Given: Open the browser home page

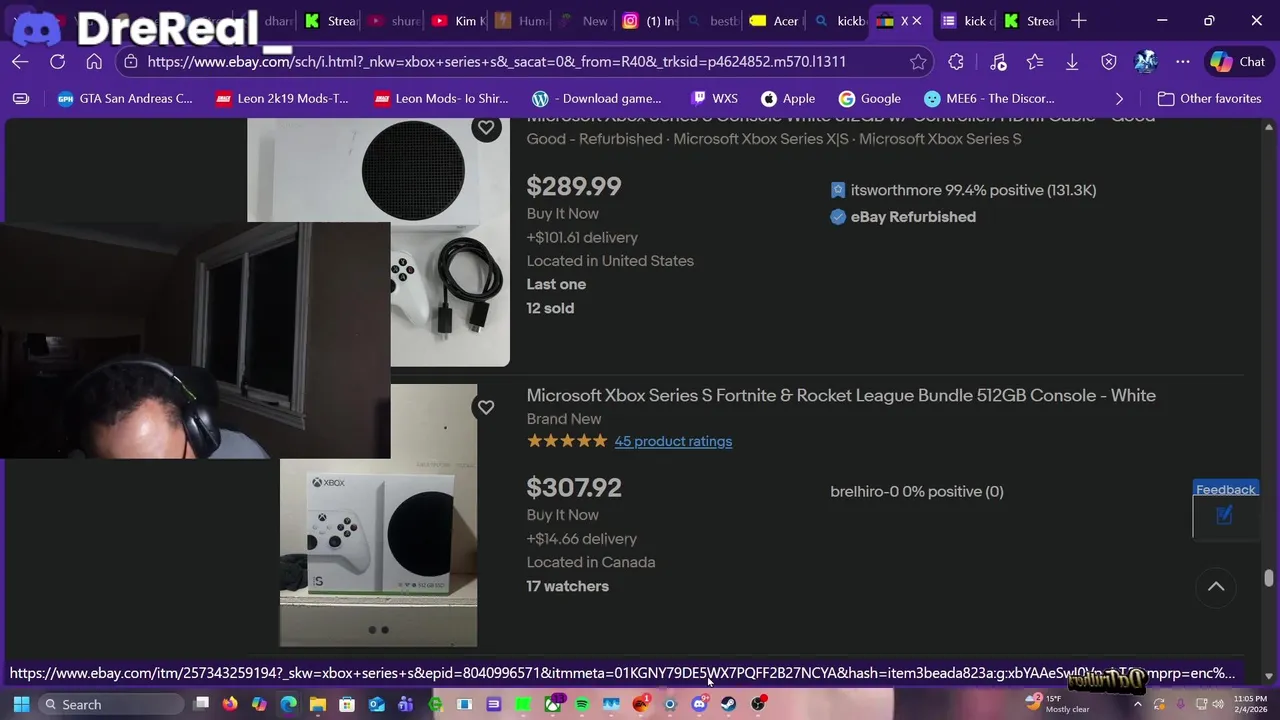Looking at the screenshot, I should [x=94, y=61].
